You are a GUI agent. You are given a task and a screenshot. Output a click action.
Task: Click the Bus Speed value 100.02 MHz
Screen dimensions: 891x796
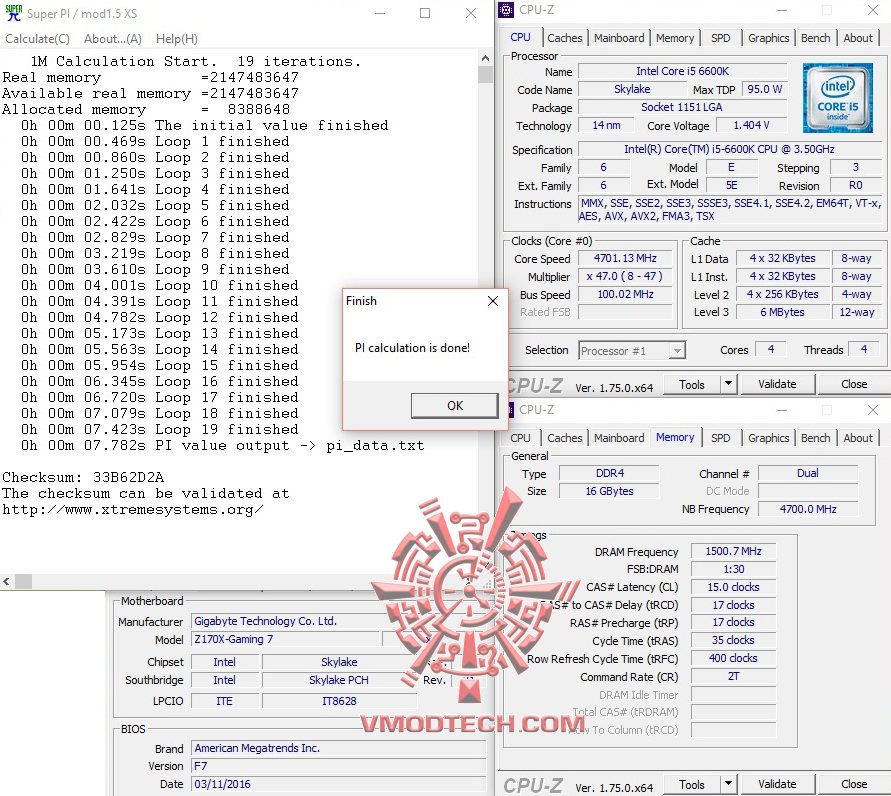point(625,294)
